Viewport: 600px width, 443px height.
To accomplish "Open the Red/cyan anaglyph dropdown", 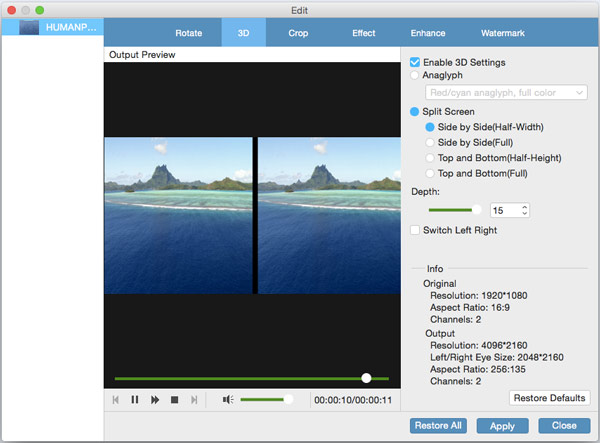I will [x=505, y=93].
